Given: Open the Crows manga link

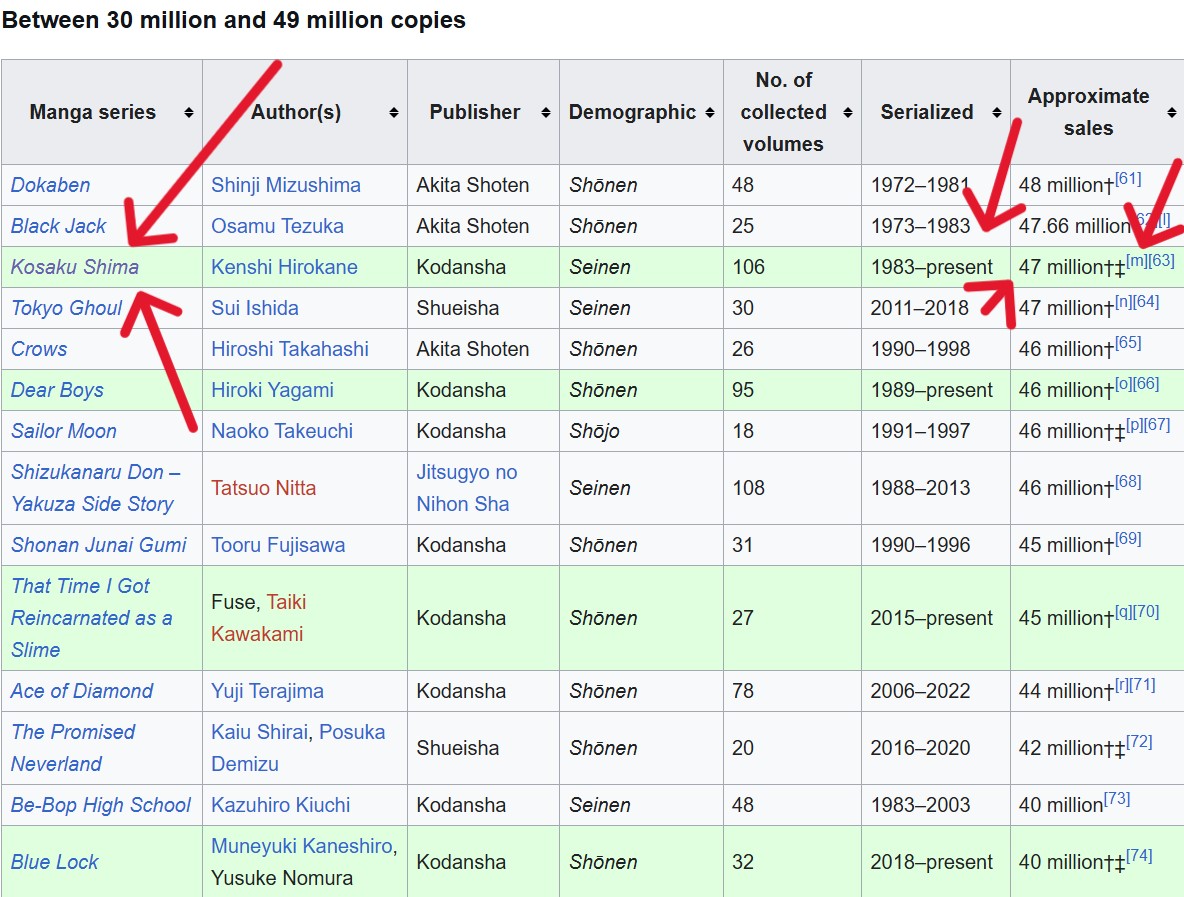Looking at the screenshot, I should [39, 349].
